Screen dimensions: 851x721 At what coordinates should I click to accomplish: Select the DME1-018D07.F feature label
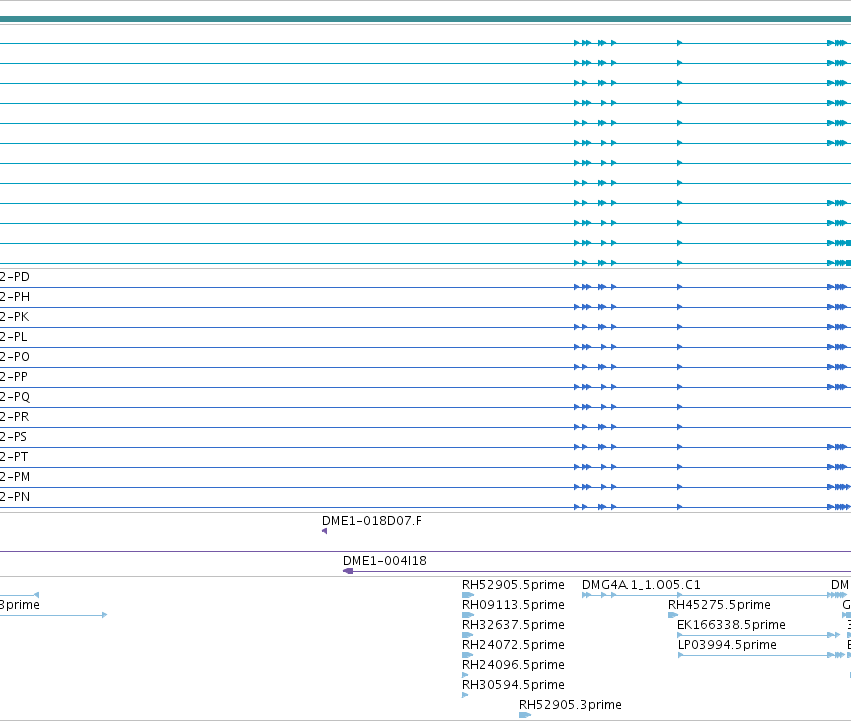[372, 521]
